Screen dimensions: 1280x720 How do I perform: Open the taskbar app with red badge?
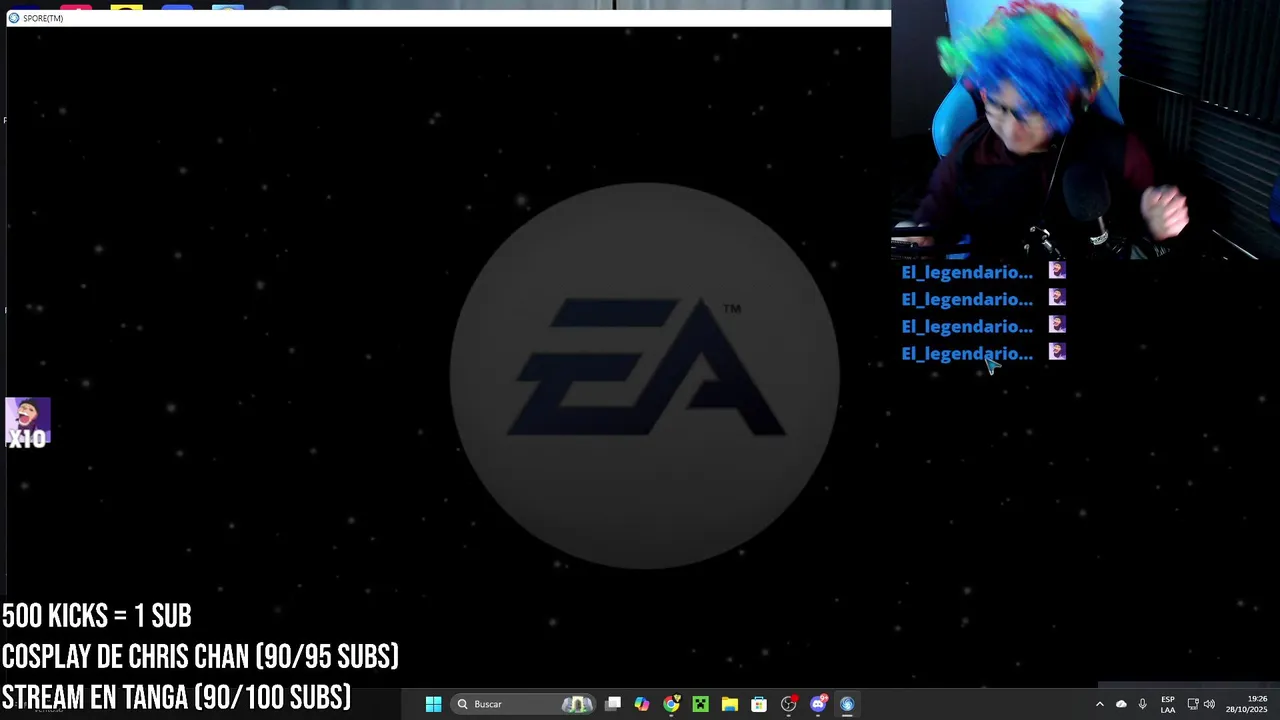pyautogui.click(x=788, y=704)
